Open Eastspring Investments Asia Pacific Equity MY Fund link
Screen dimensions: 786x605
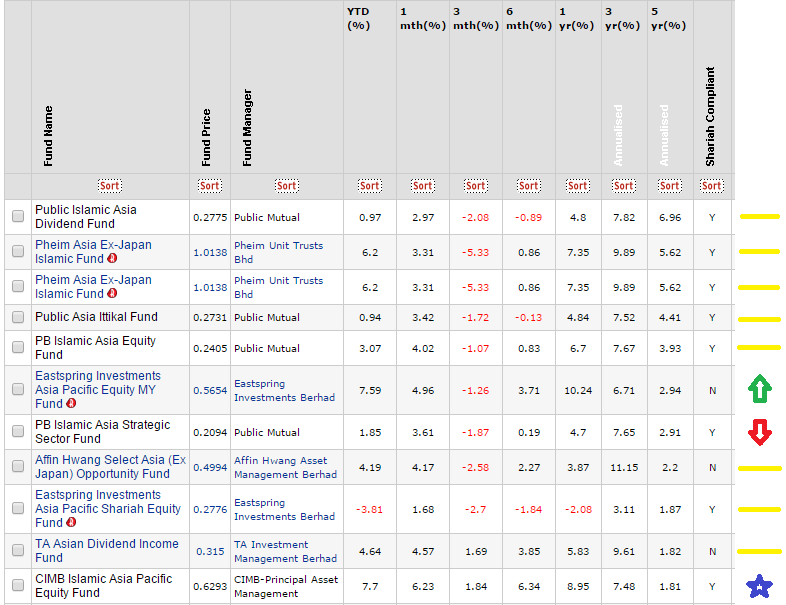98,389
